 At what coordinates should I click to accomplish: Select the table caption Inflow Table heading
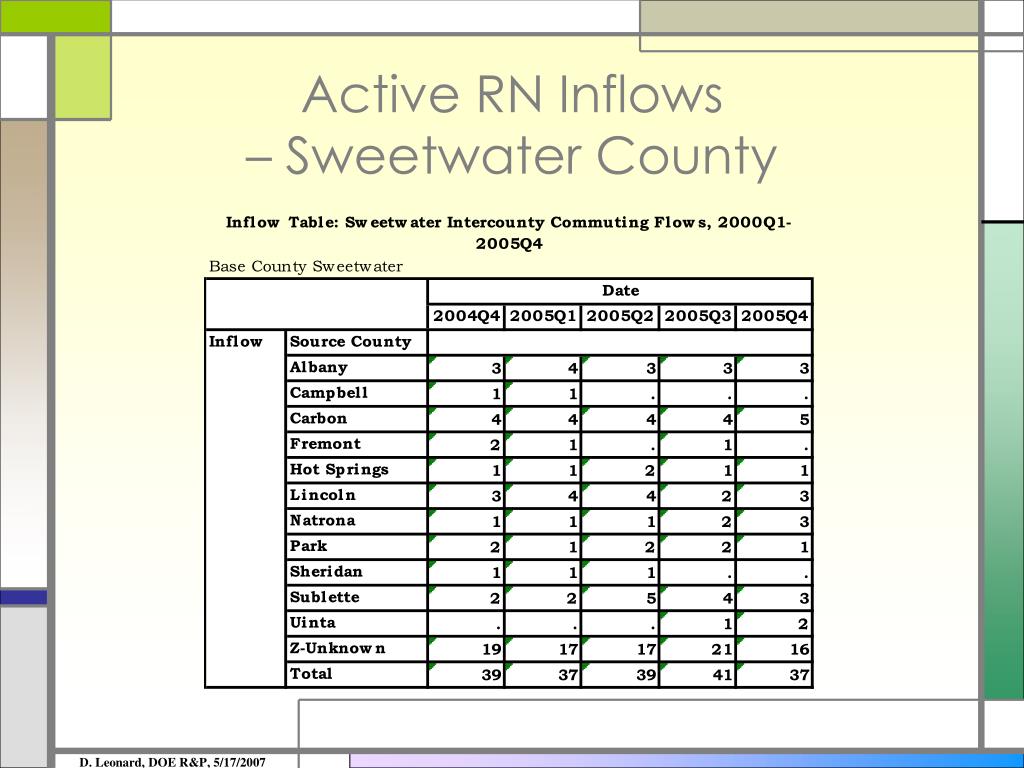509,232
